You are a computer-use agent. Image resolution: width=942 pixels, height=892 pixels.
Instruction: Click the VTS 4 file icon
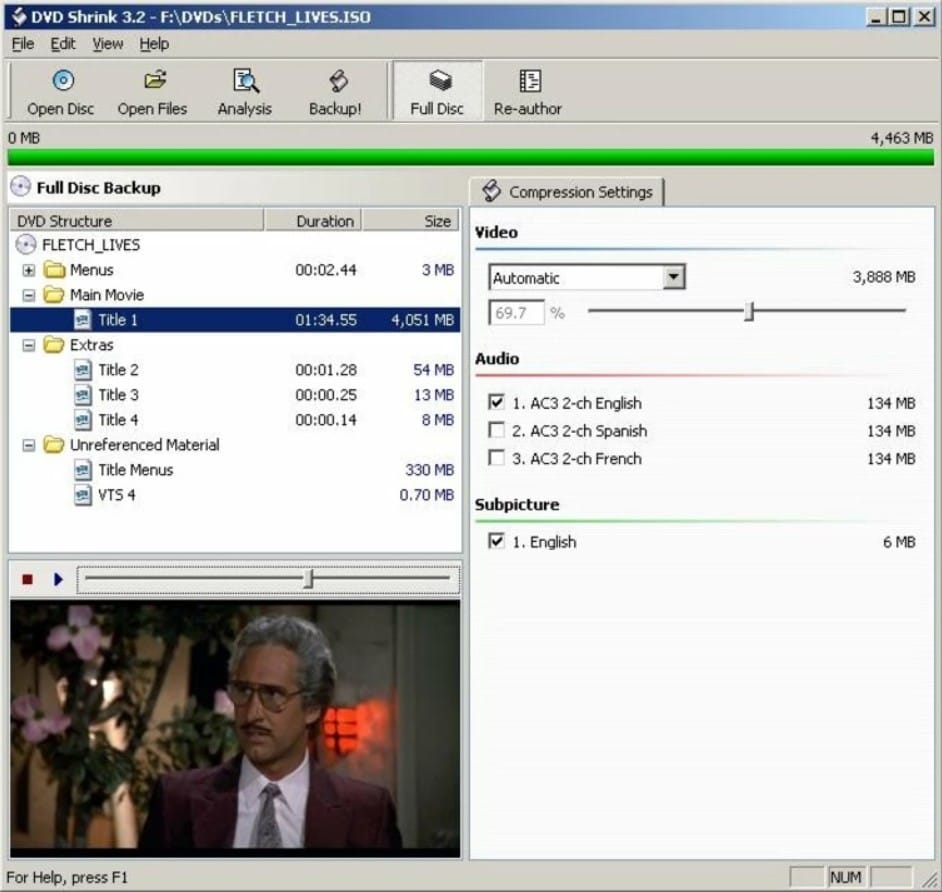click(83, 495)
